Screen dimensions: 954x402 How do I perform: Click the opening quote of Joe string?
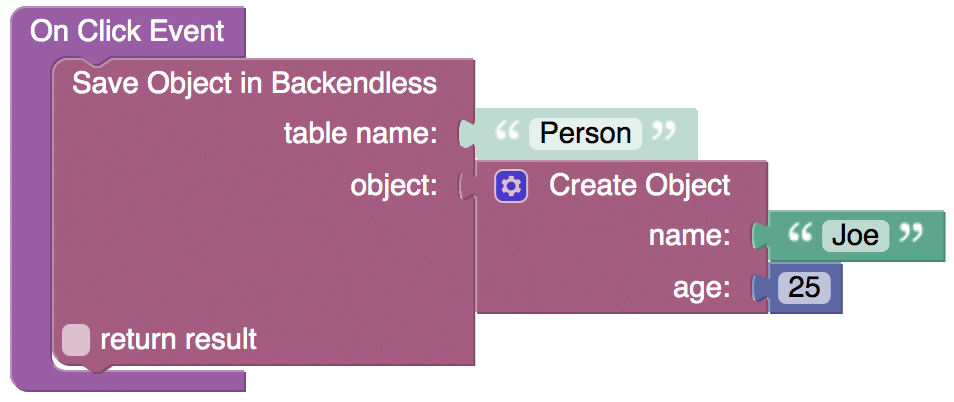[800, 232]
